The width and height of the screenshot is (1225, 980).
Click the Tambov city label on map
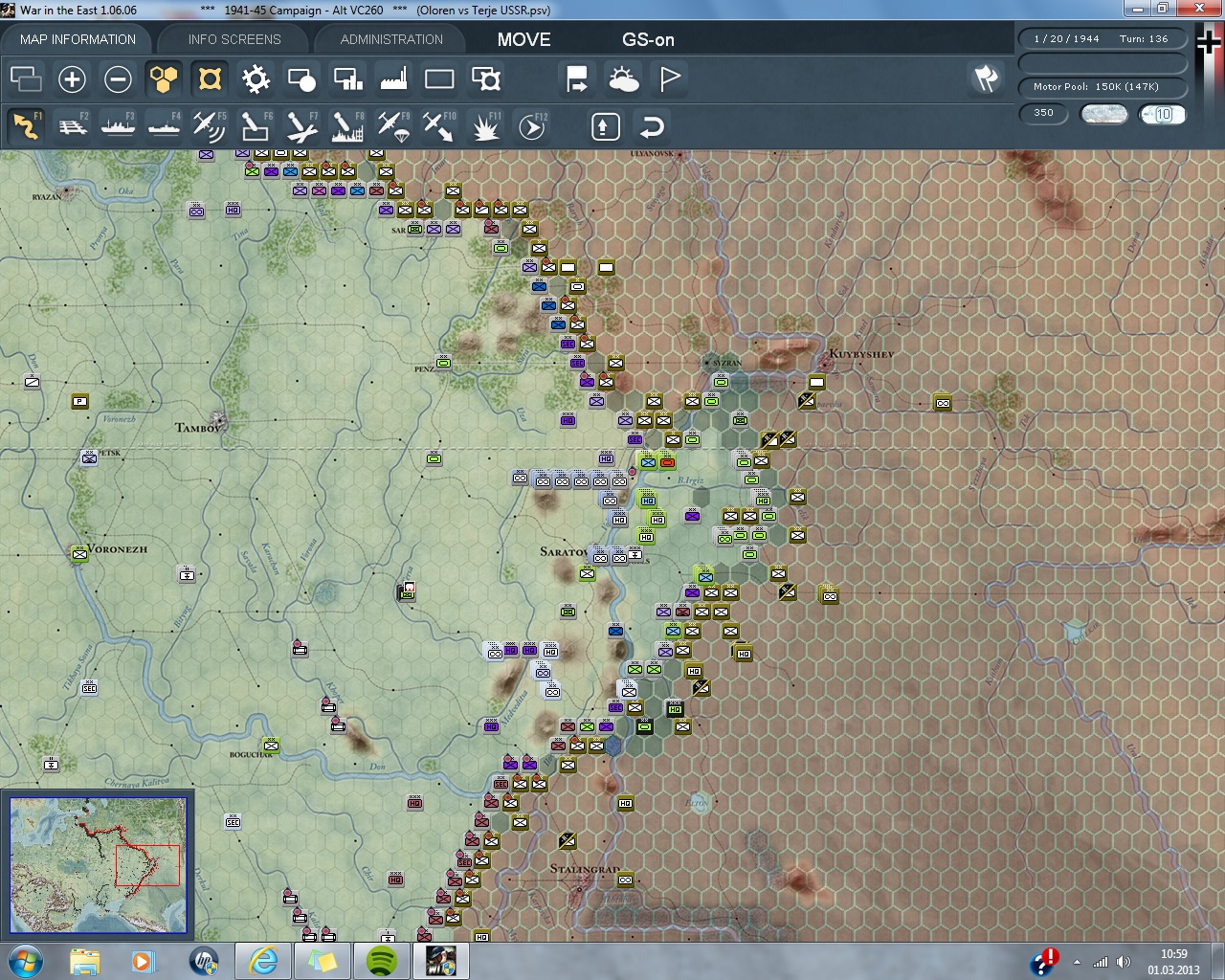click(x=197, y=428)
